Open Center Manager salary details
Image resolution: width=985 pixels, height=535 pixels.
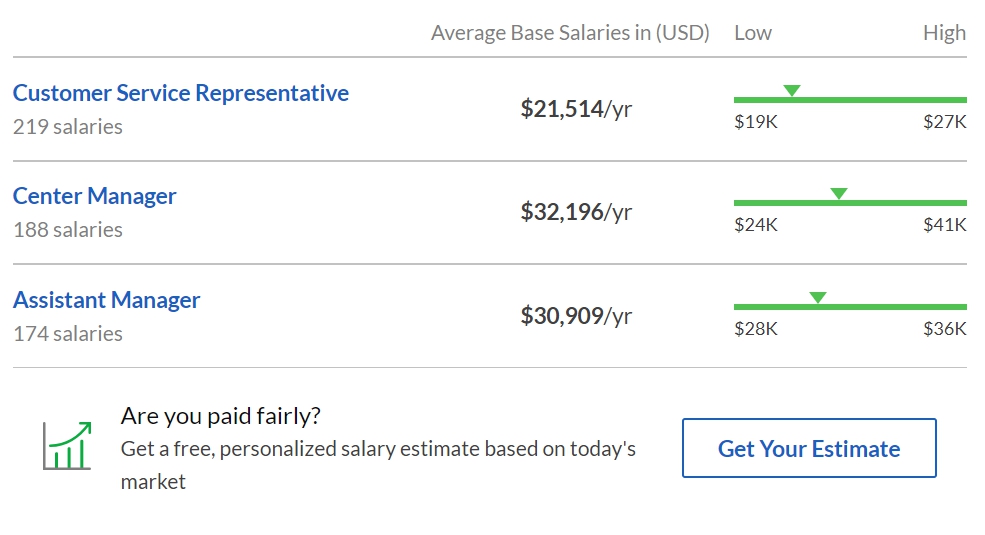point(94,196)
